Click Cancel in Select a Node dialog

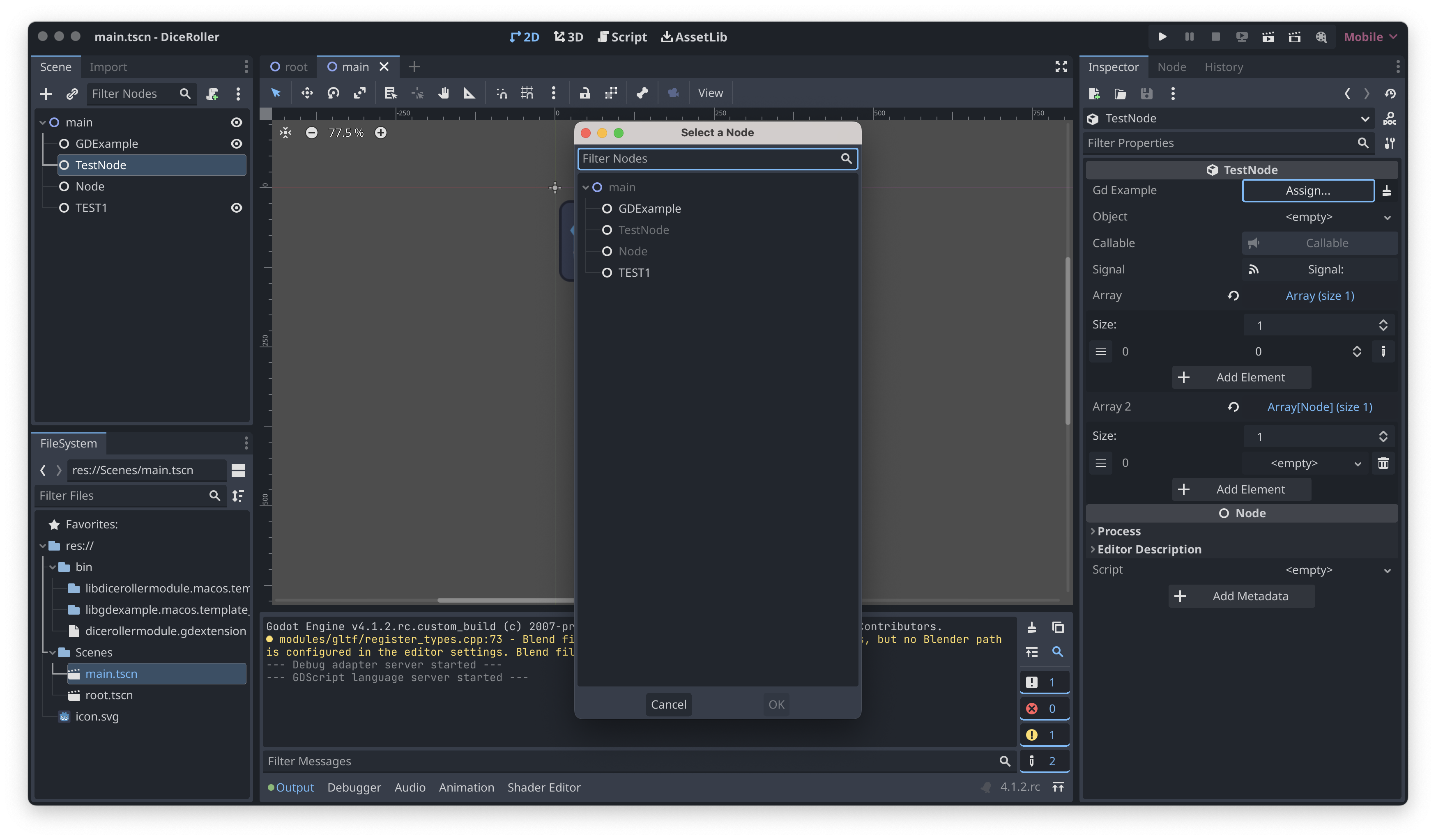[x=668, y=705]
